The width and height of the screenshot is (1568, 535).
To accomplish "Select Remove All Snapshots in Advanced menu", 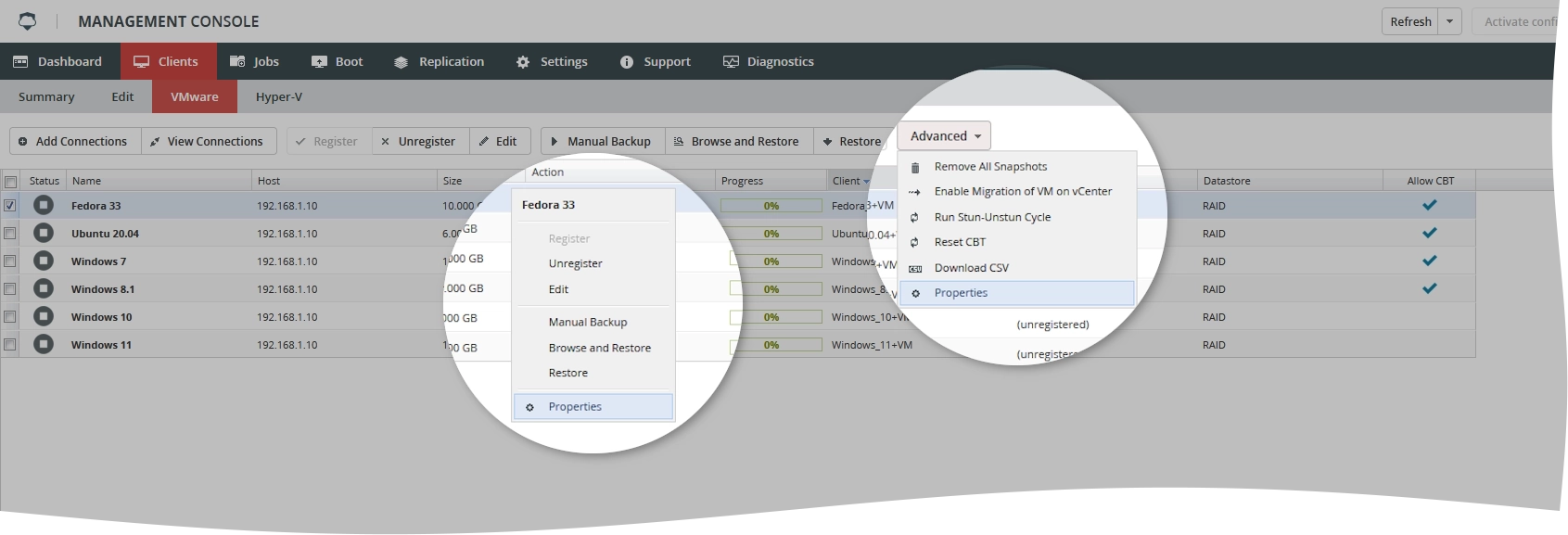I will point(1017,167).
